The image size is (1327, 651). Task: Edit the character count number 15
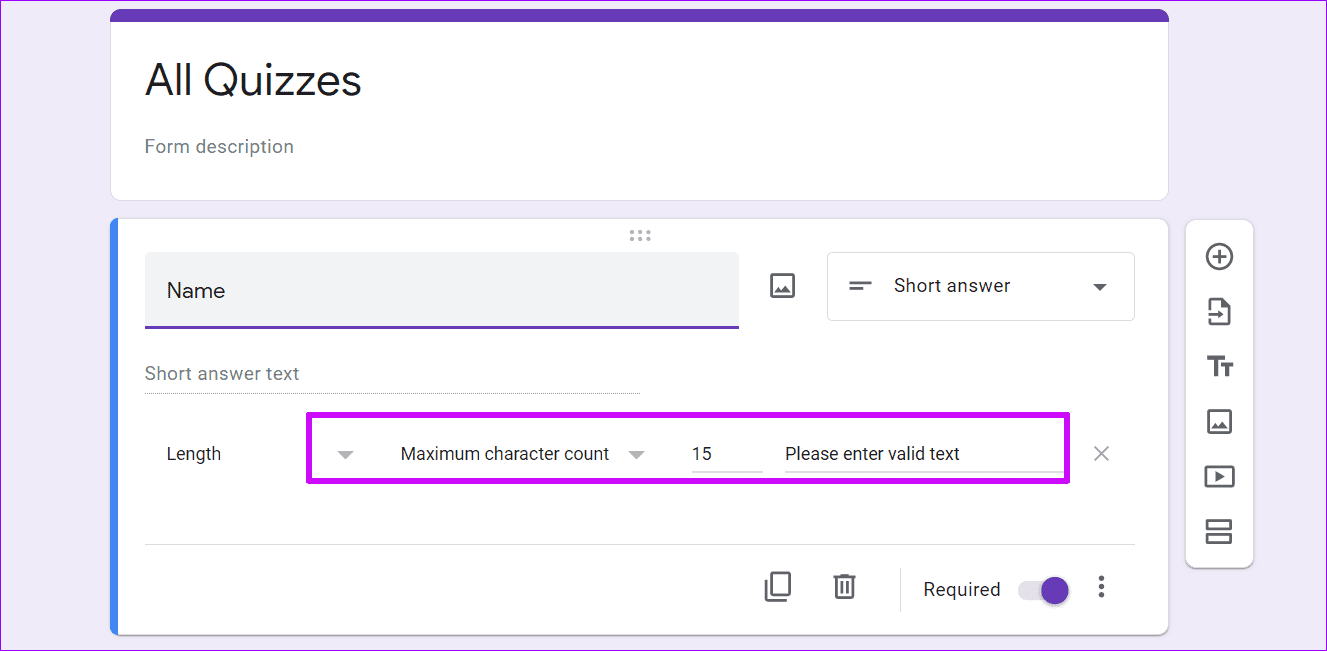point(726,454)
